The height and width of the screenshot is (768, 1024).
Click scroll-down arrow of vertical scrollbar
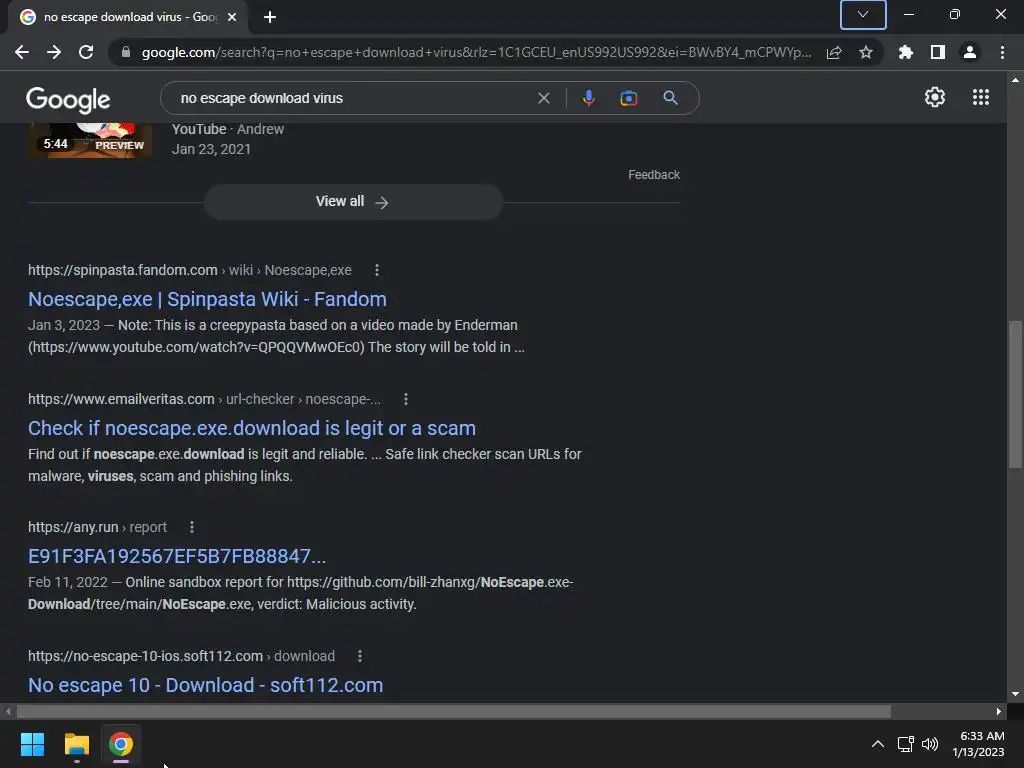click(1015, 694)
